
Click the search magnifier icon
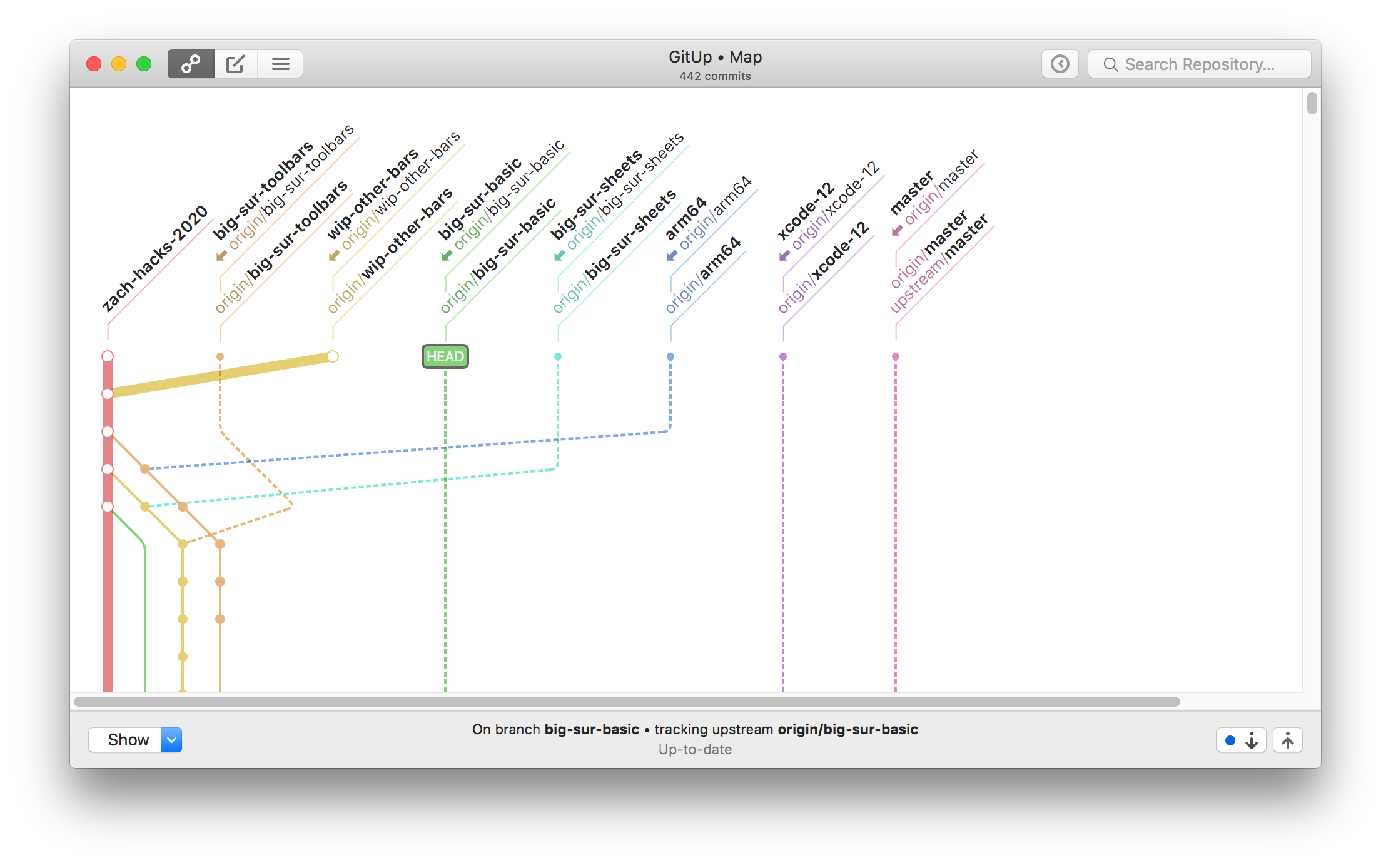pos(1110,64)
